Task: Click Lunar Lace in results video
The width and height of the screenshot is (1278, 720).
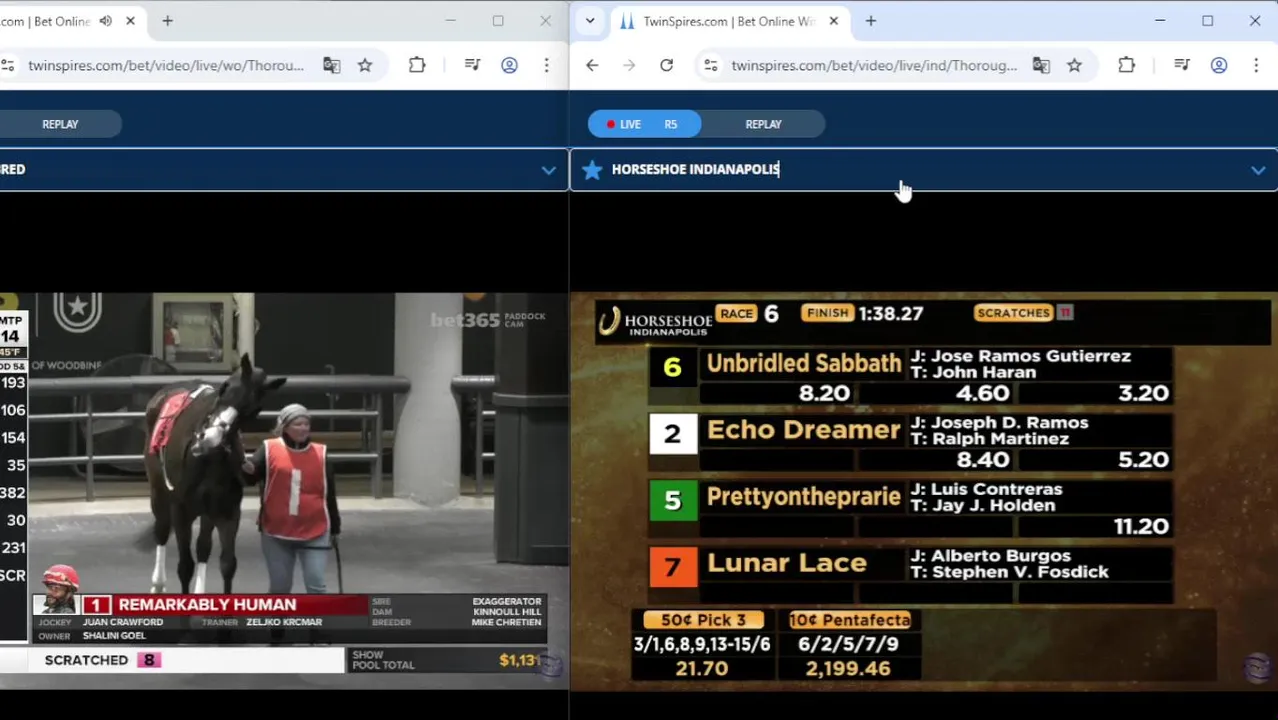Action: (787, 564)
